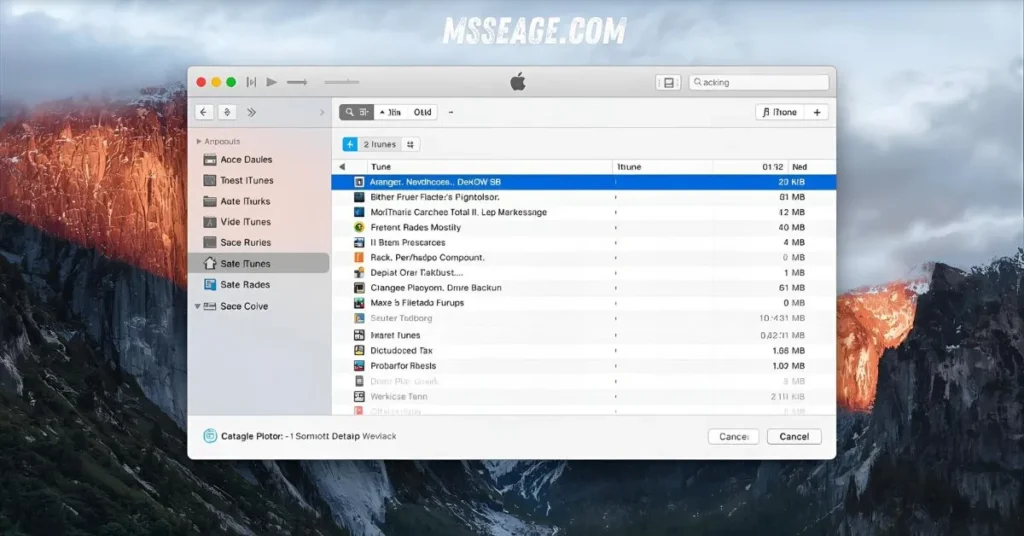This screenshot has width=1024, height=536.
Task: Open the iPhone button
Action: point(780,112)
